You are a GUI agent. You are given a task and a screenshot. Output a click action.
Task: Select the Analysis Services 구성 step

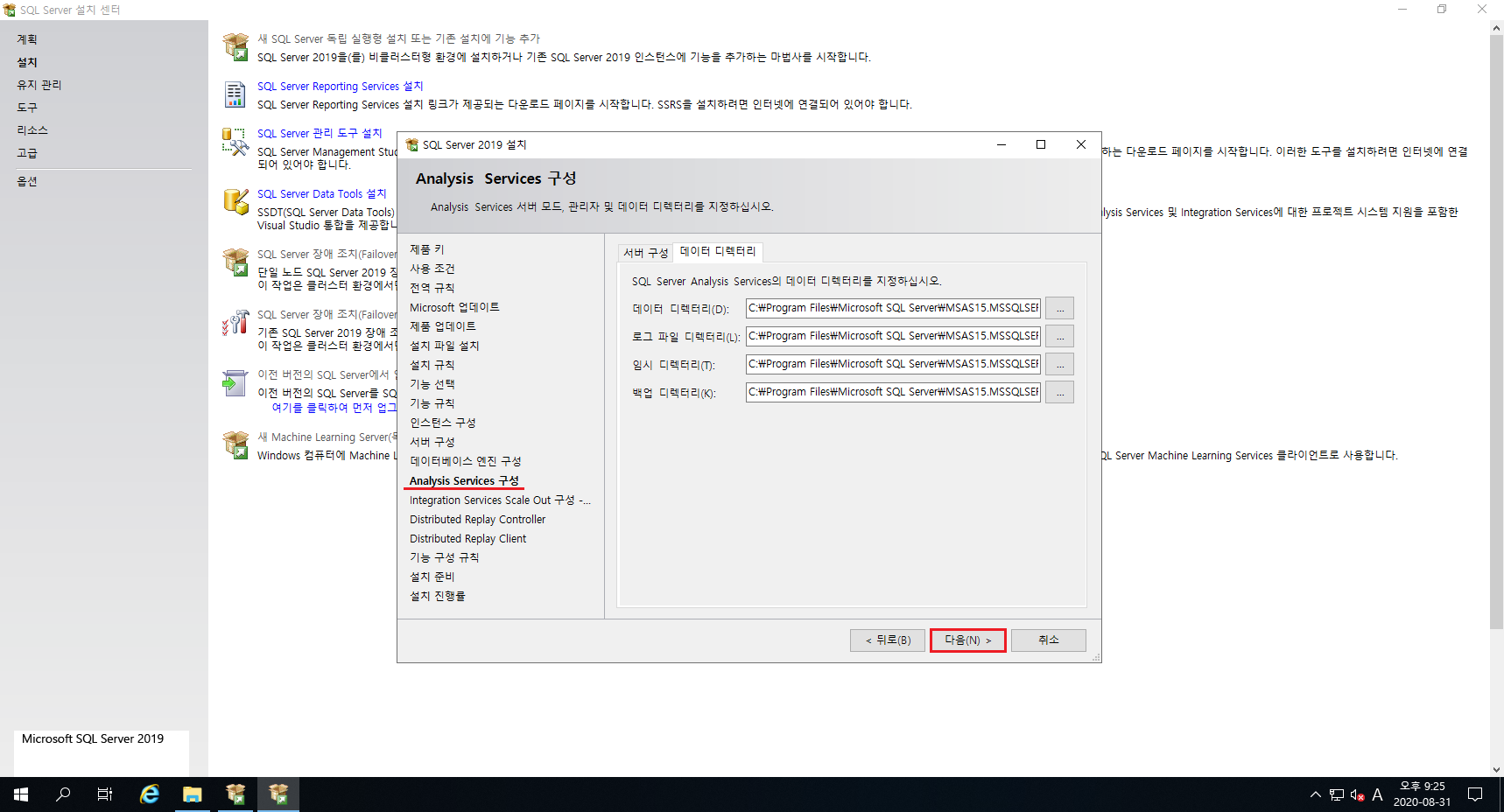[464, 480]
